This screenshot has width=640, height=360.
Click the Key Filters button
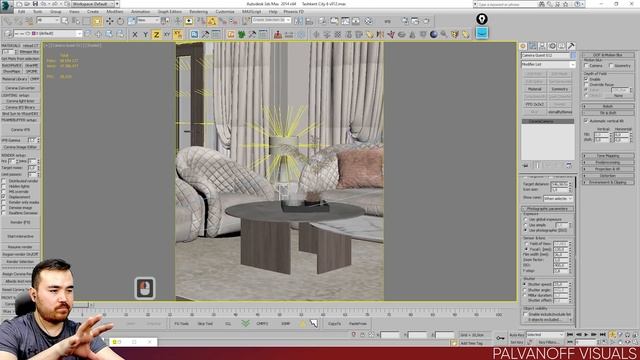click(x=548, y=342)
